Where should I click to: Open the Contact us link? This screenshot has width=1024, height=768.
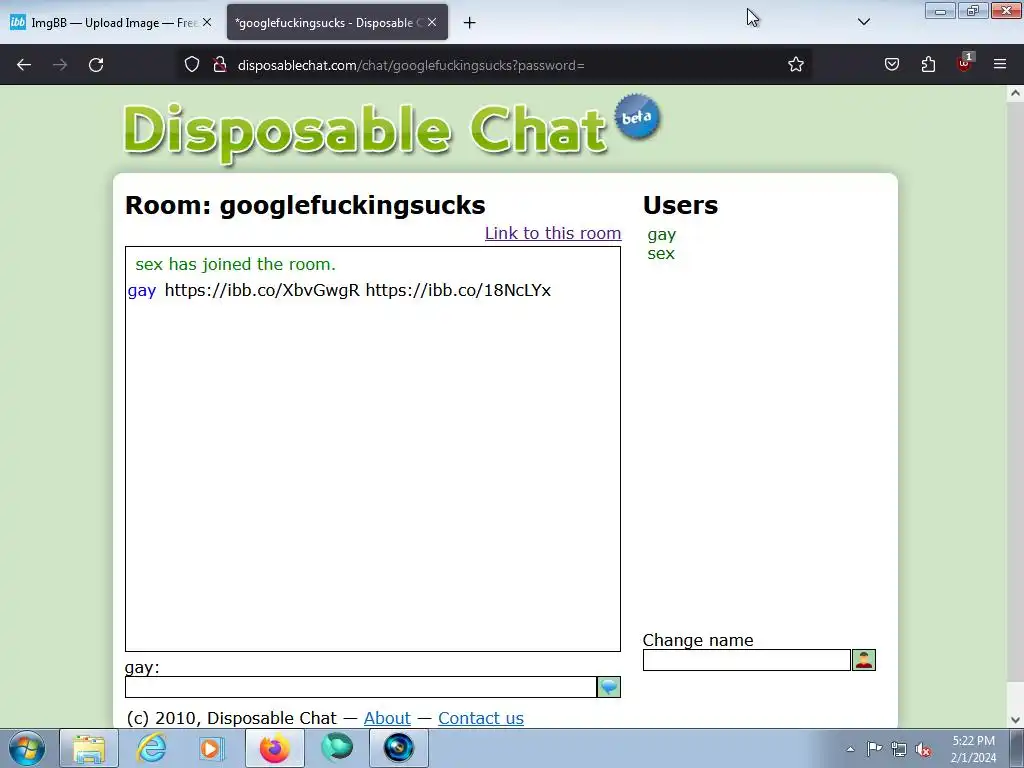[481, 718]
